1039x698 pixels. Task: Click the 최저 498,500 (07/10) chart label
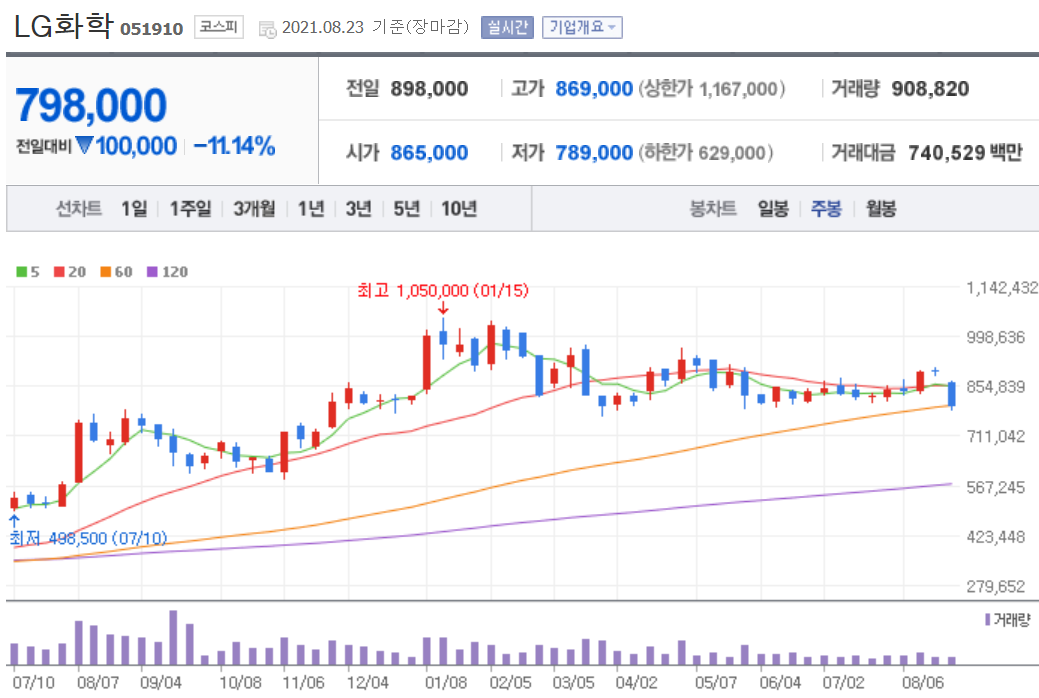pos(88,538)
